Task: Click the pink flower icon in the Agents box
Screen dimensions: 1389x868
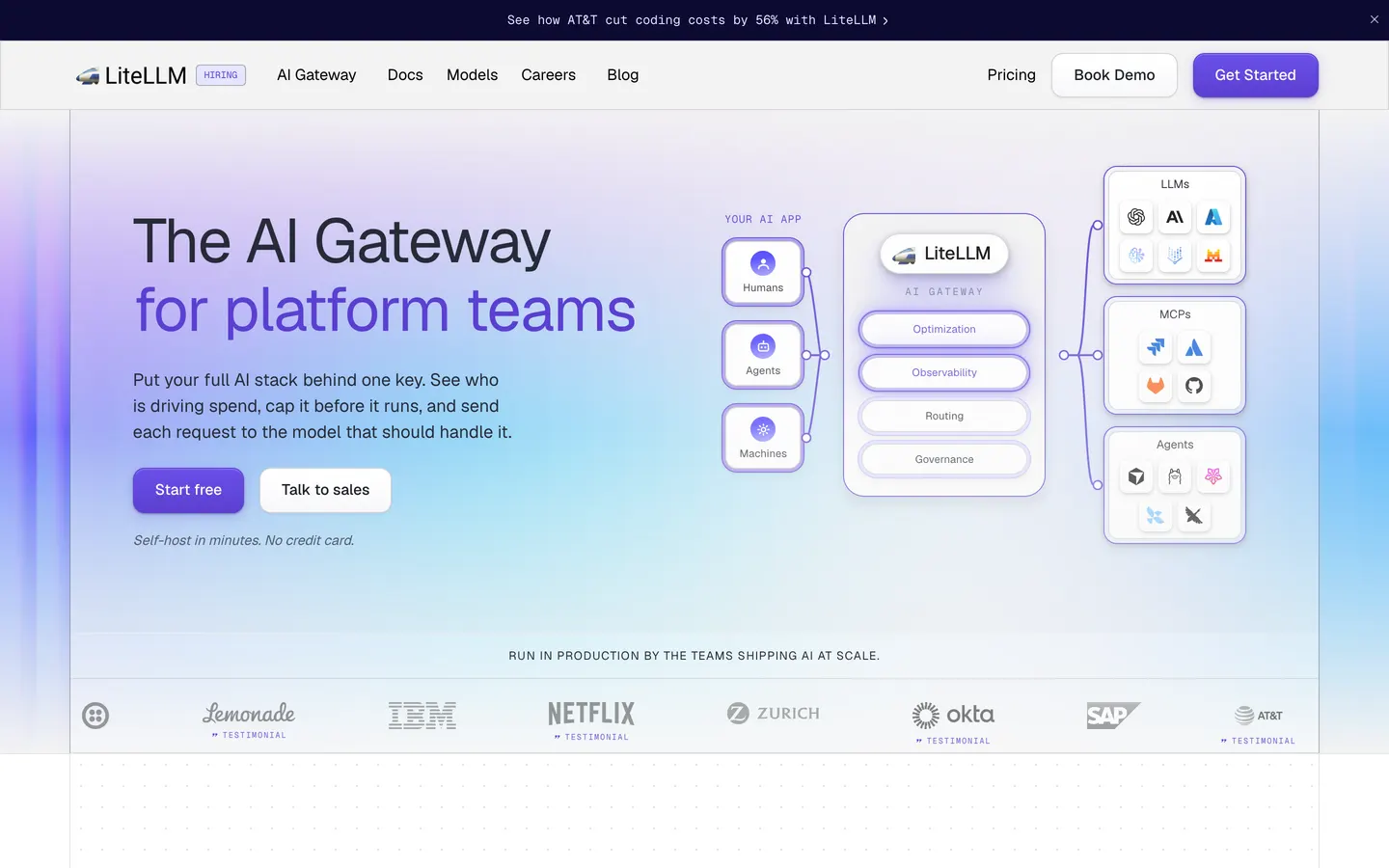Action: (x=1213, y=476)
